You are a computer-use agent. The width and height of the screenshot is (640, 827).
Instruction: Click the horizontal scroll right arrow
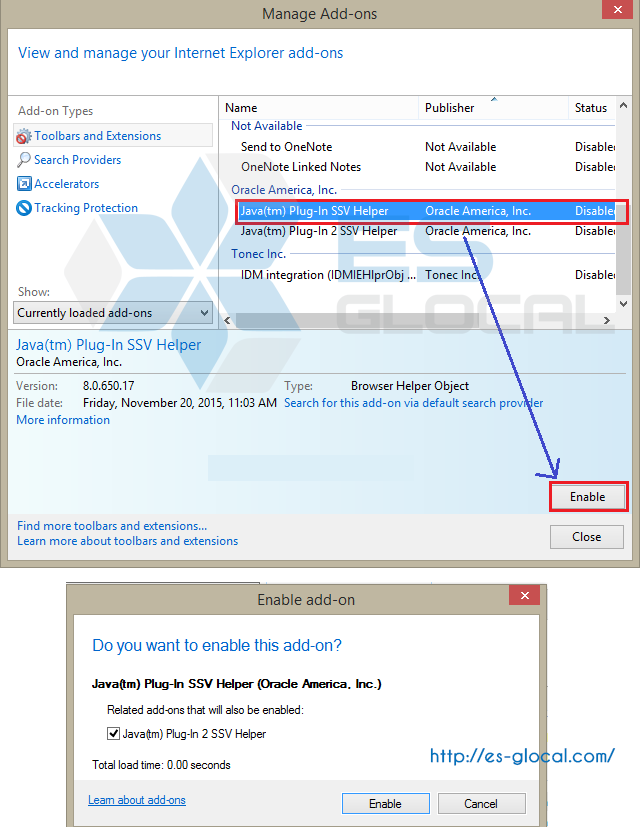[x=607, y=320]
